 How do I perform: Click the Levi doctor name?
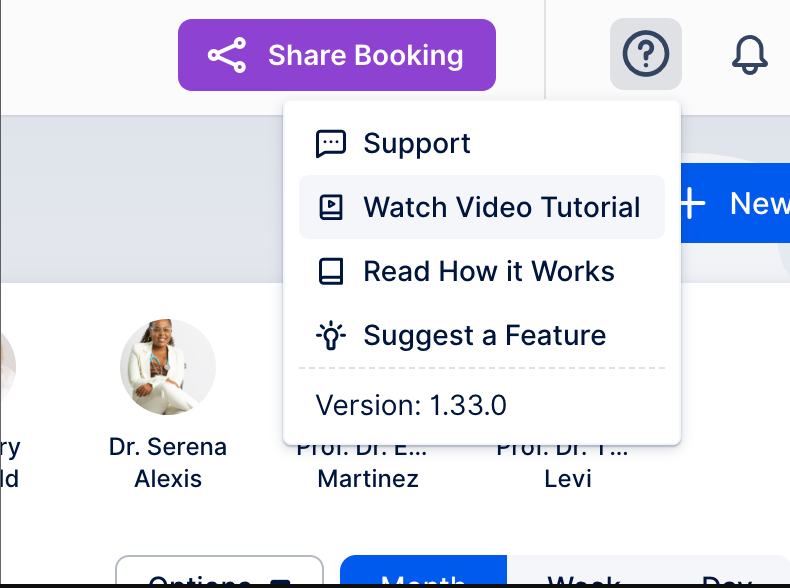(568, 478)
